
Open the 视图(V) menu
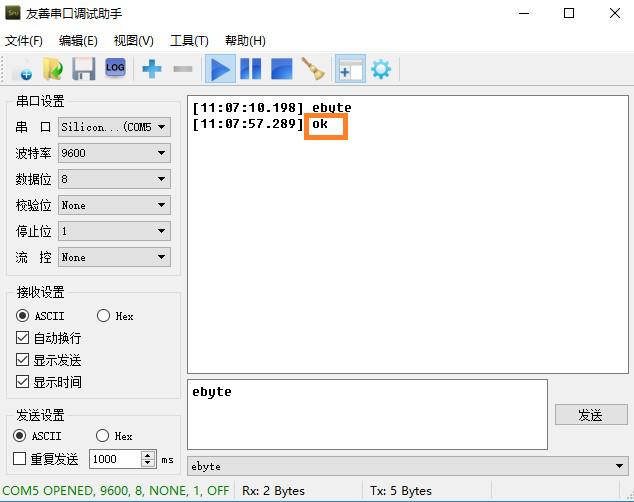point(133,41)
